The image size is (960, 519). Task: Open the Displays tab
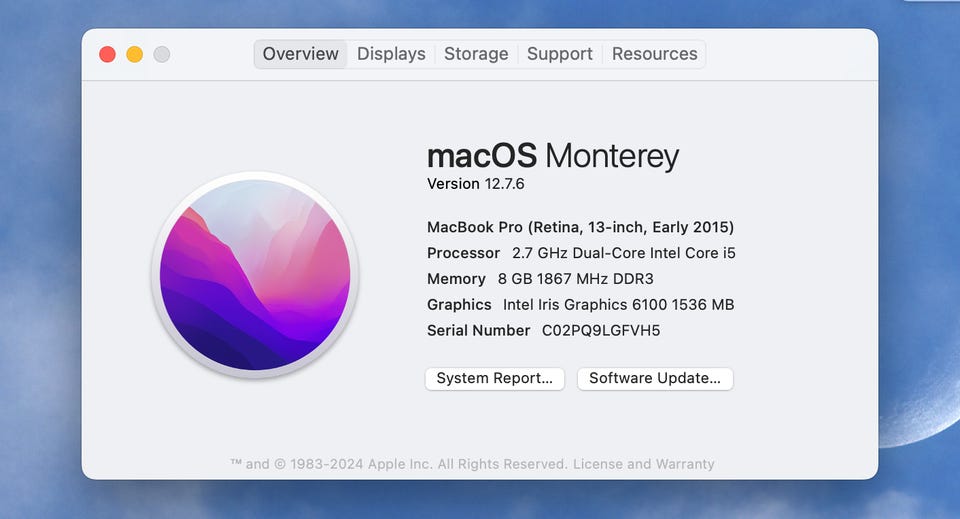coord(391,54)
